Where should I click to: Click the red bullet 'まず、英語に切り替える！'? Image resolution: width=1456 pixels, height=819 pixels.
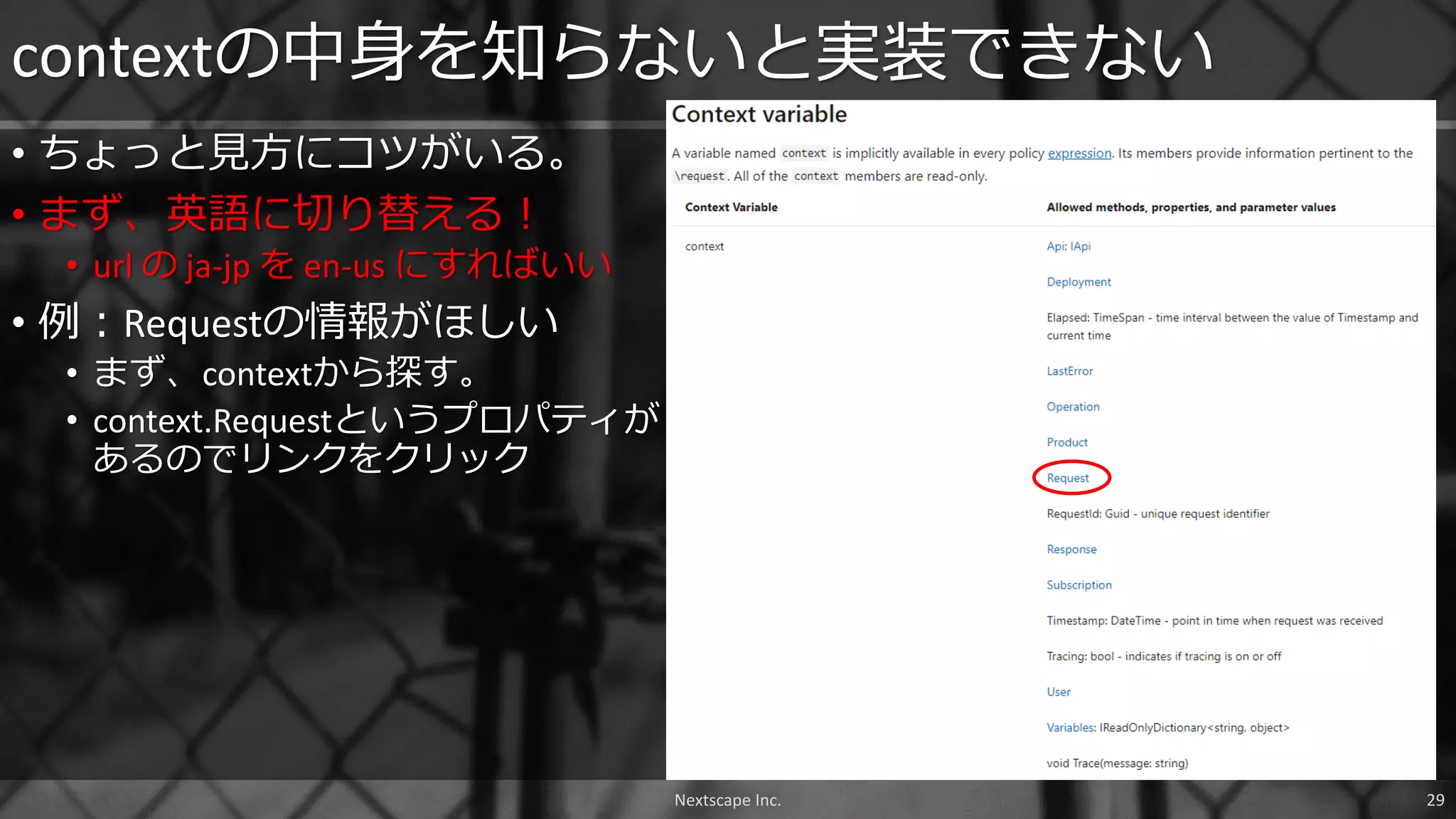pos(287,213)
